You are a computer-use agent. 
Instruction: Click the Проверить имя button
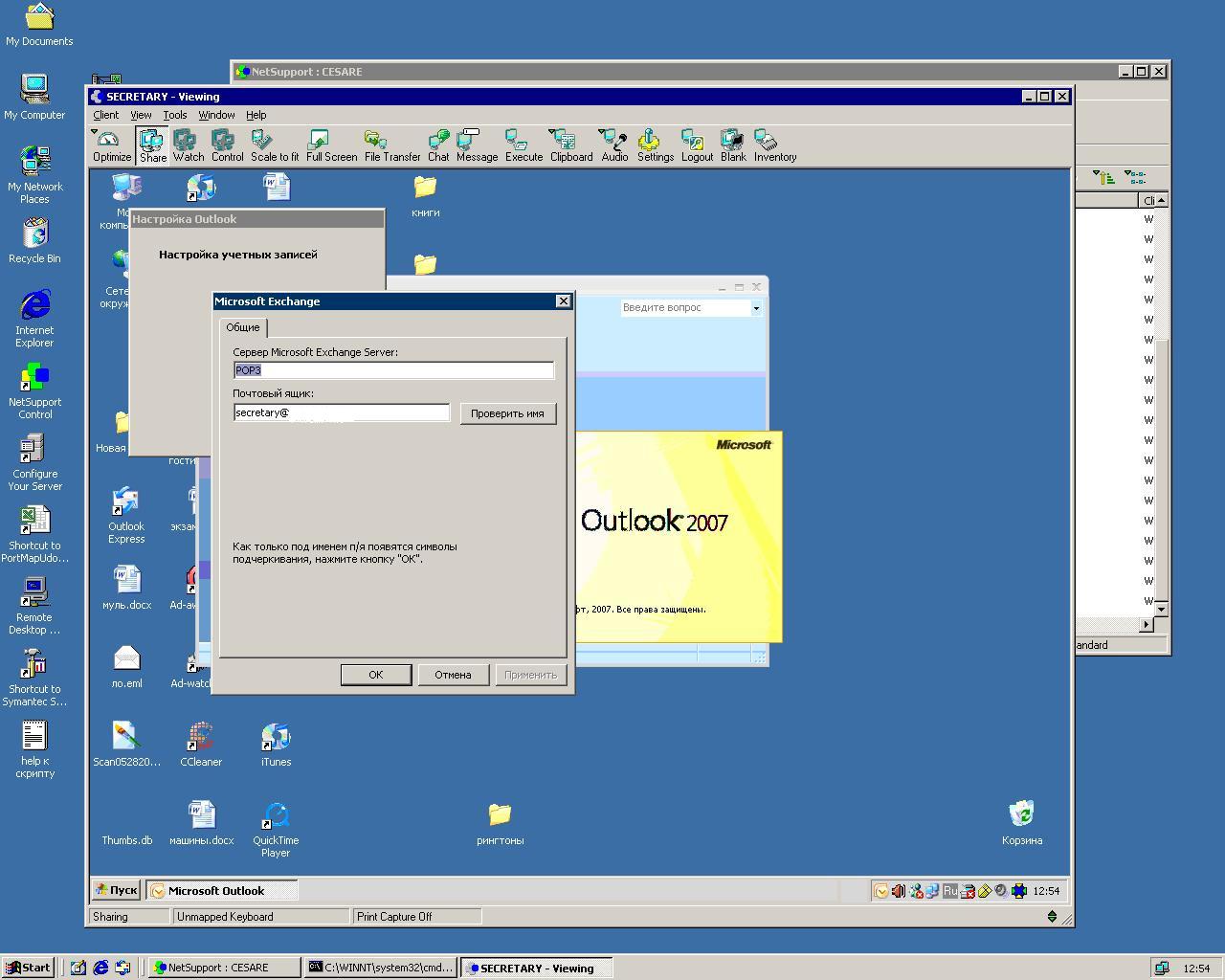click(507, 413)
